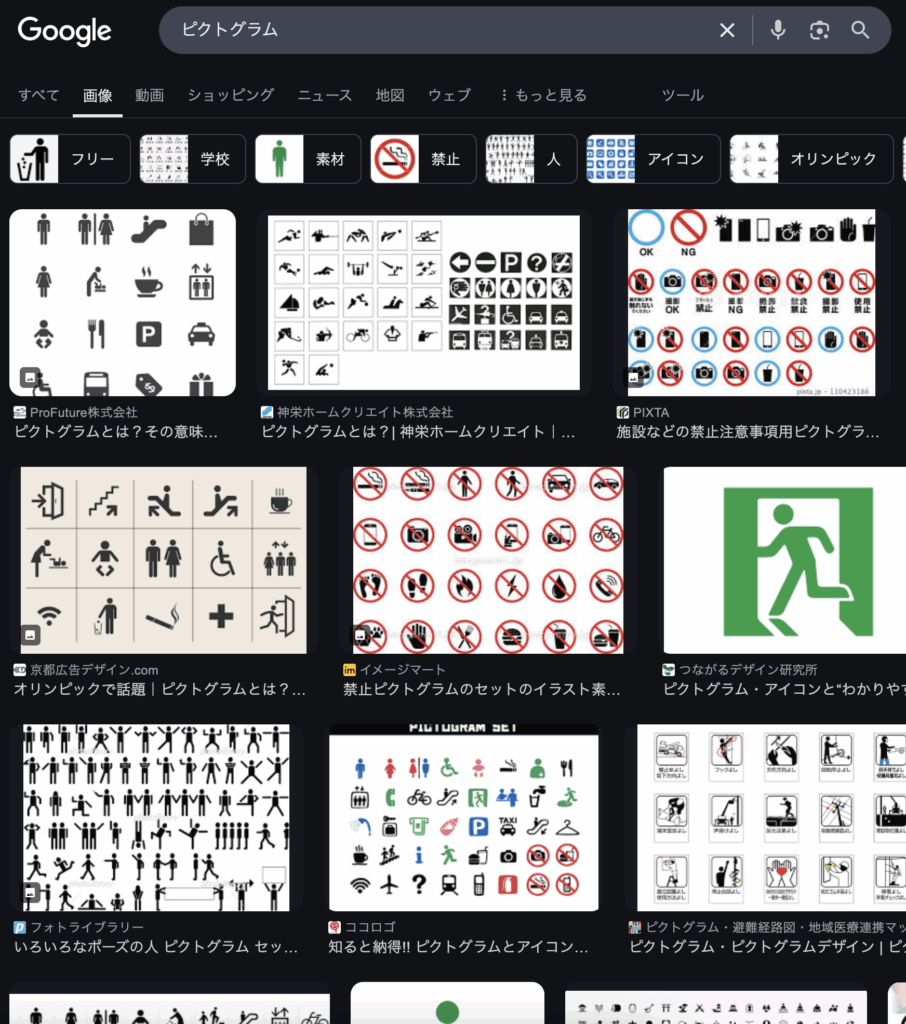
Task: Click the magnifying glass search button
Action: click(861, 31)
